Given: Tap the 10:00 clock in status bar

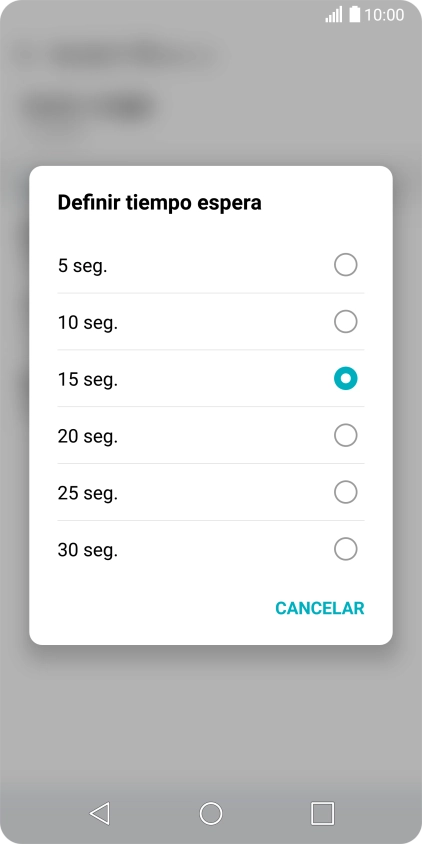Looking at the screenshot, I should tap(384, 15).
